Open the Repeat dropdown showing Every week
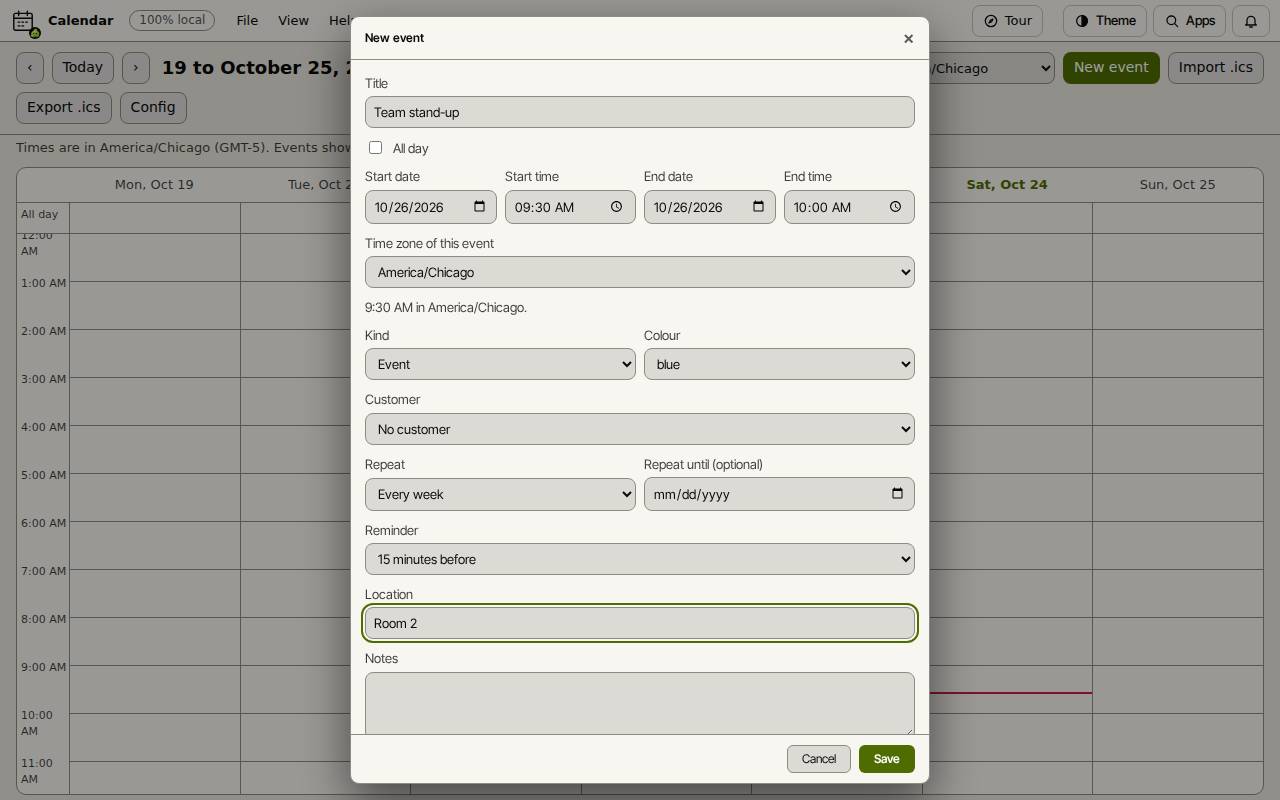 [x=500, y=494]
